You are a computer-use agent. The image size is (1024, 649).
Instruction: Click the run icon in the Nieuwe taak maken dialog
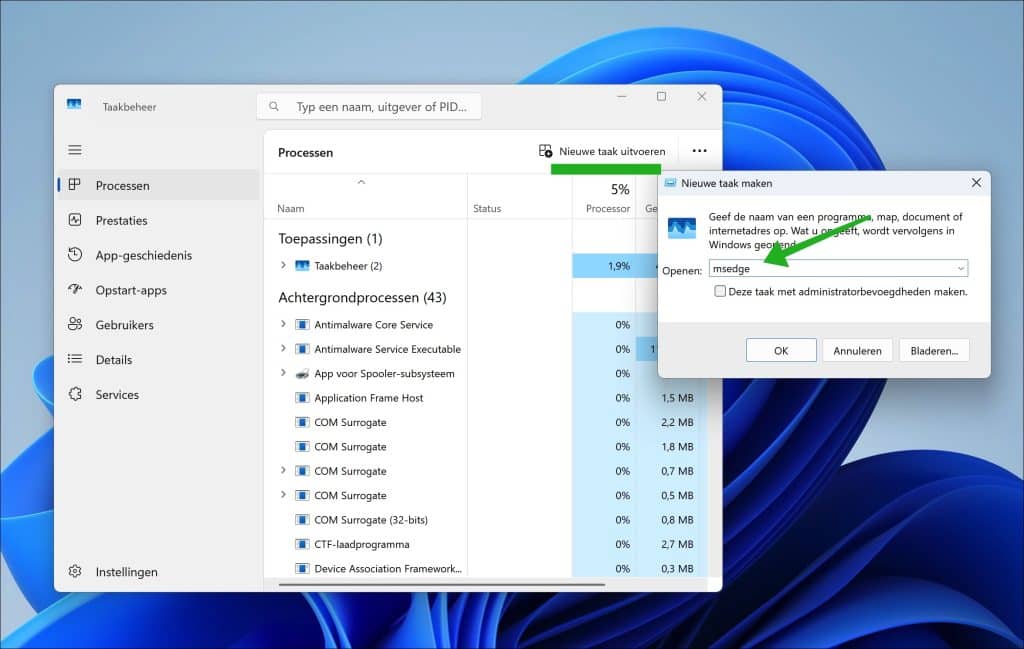pos(682,229)
